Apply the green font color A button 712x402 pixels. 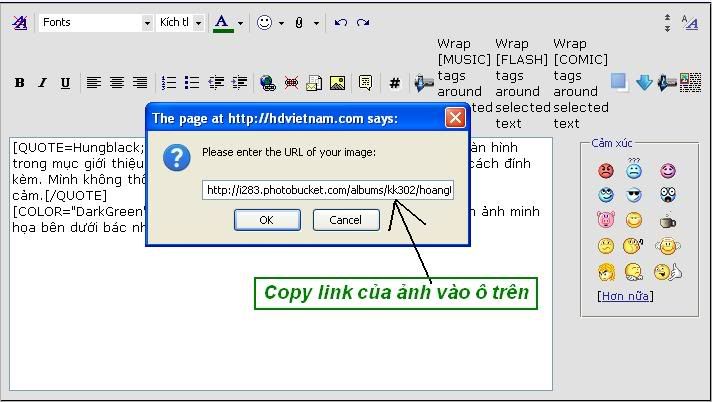coord(222,23)
